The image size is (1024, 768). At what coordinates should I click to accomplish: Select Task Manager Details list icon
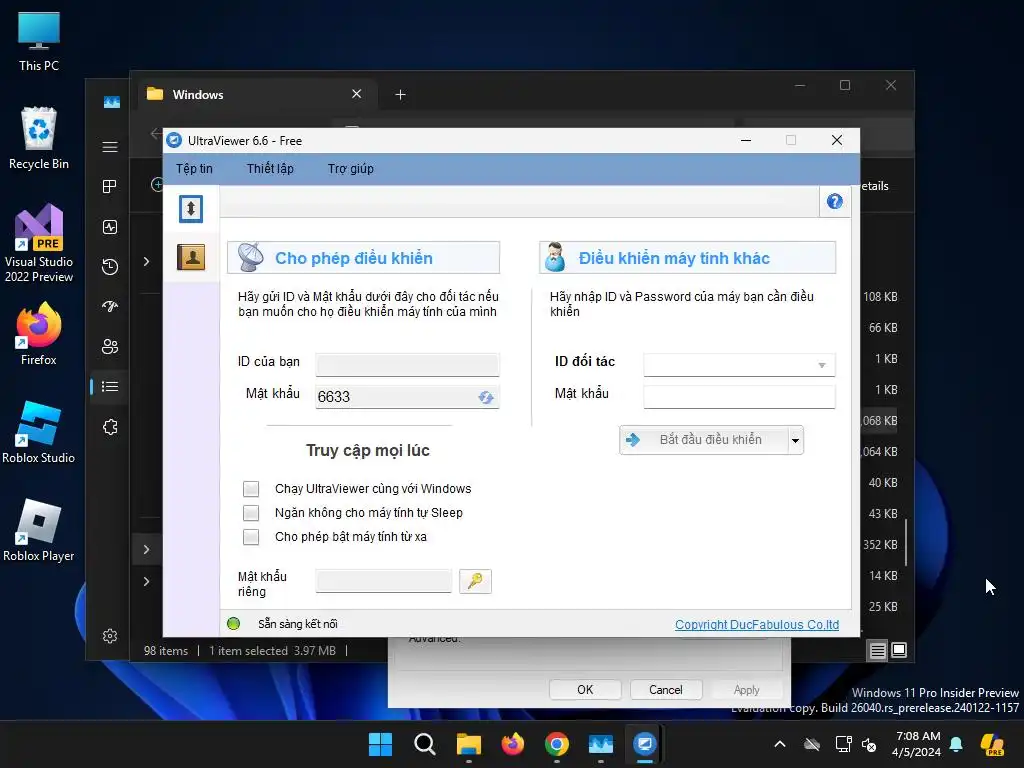110,387
